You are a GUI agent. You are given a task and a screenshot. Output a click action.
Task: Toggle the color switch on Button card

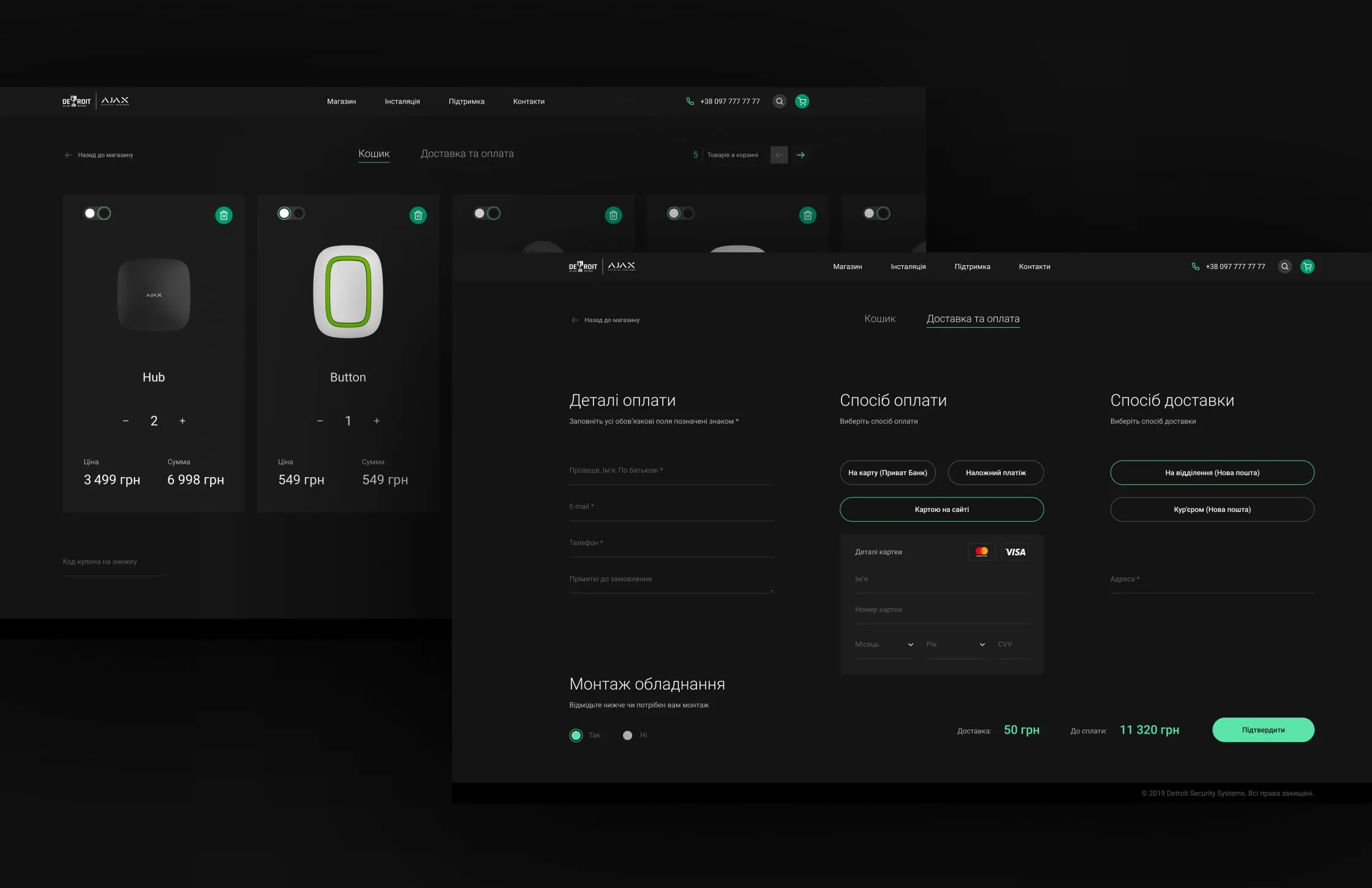click(291, 213)
